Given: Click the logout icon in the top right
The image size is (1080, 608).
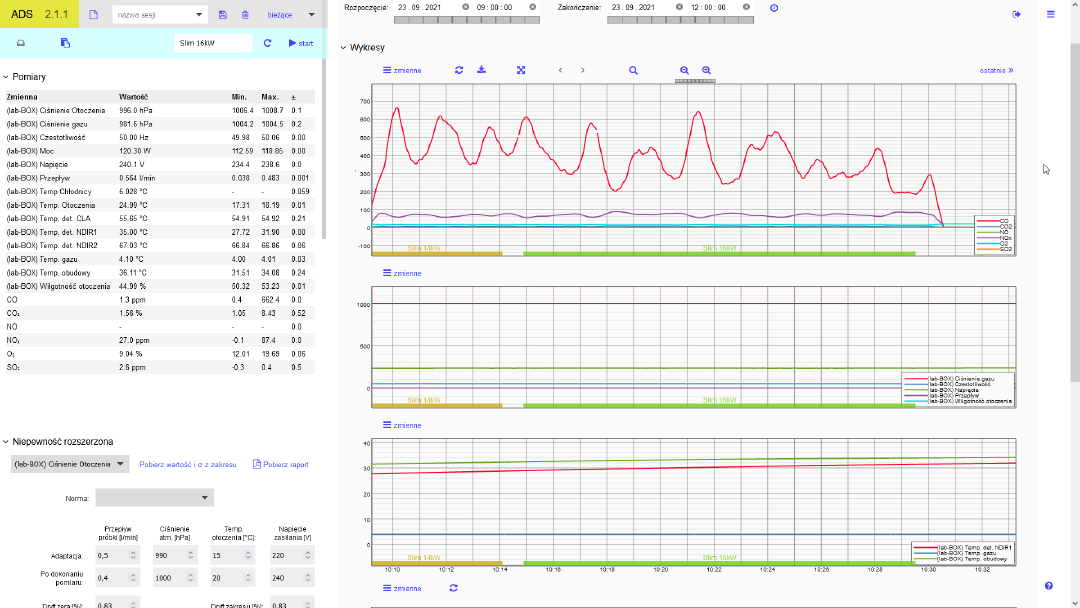Looking at the screenshot, I should tap(1017, 14).
